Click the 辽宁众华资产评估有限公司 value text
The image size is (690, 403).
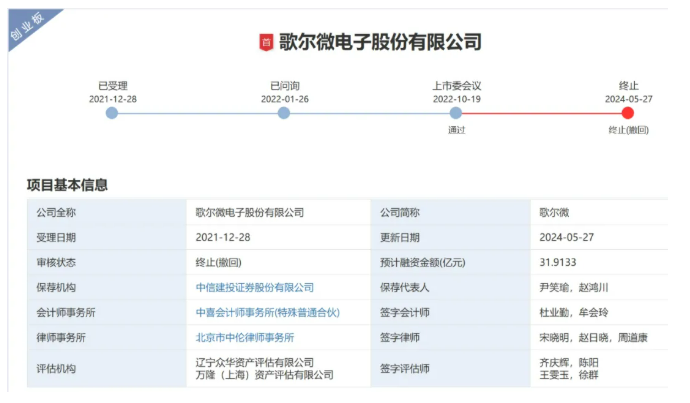(255, 363)
